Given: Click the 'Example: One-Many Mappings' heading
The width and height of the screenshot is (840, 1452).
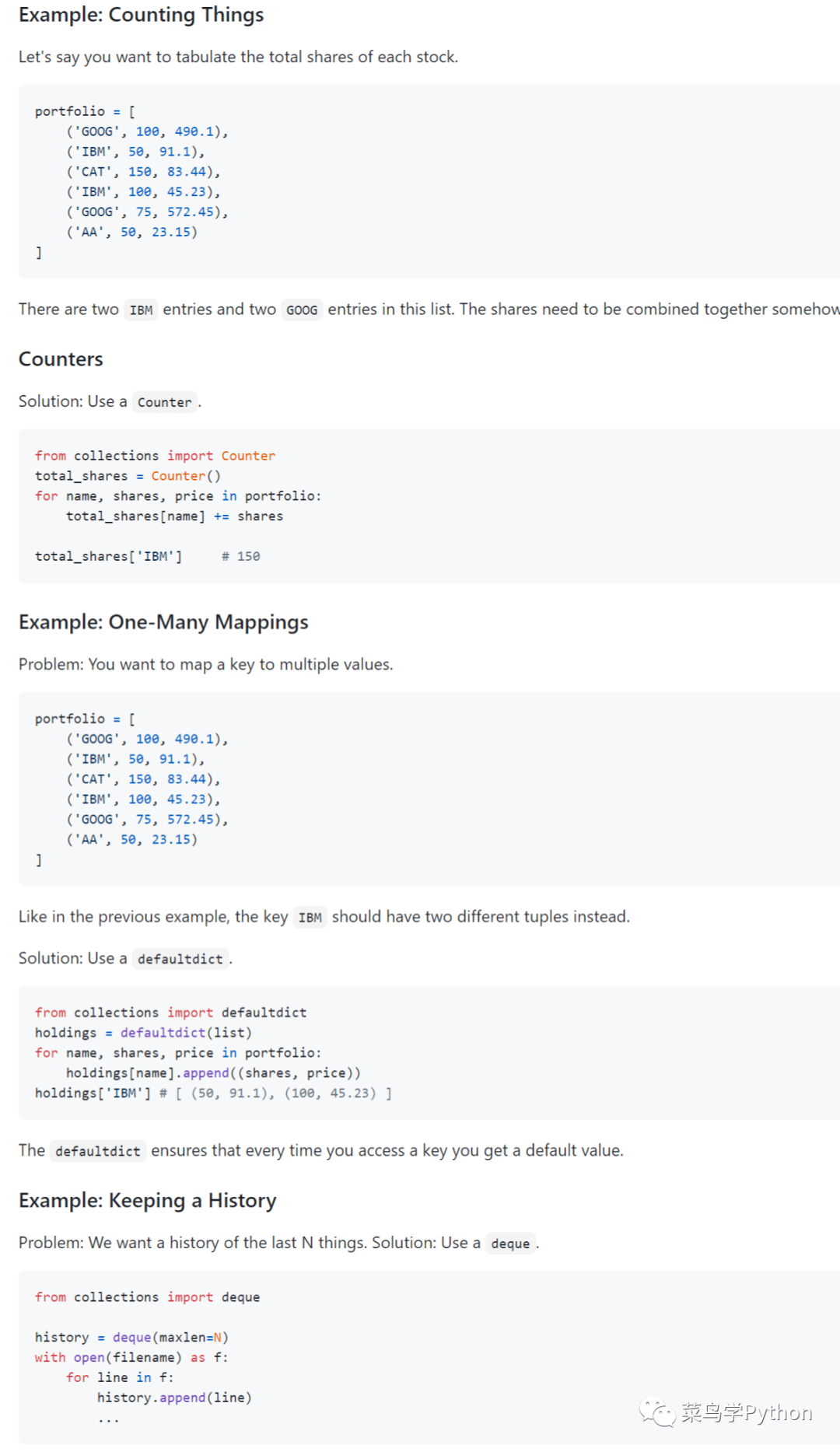Looking at the screenshot, I should [x=163, y=622].
